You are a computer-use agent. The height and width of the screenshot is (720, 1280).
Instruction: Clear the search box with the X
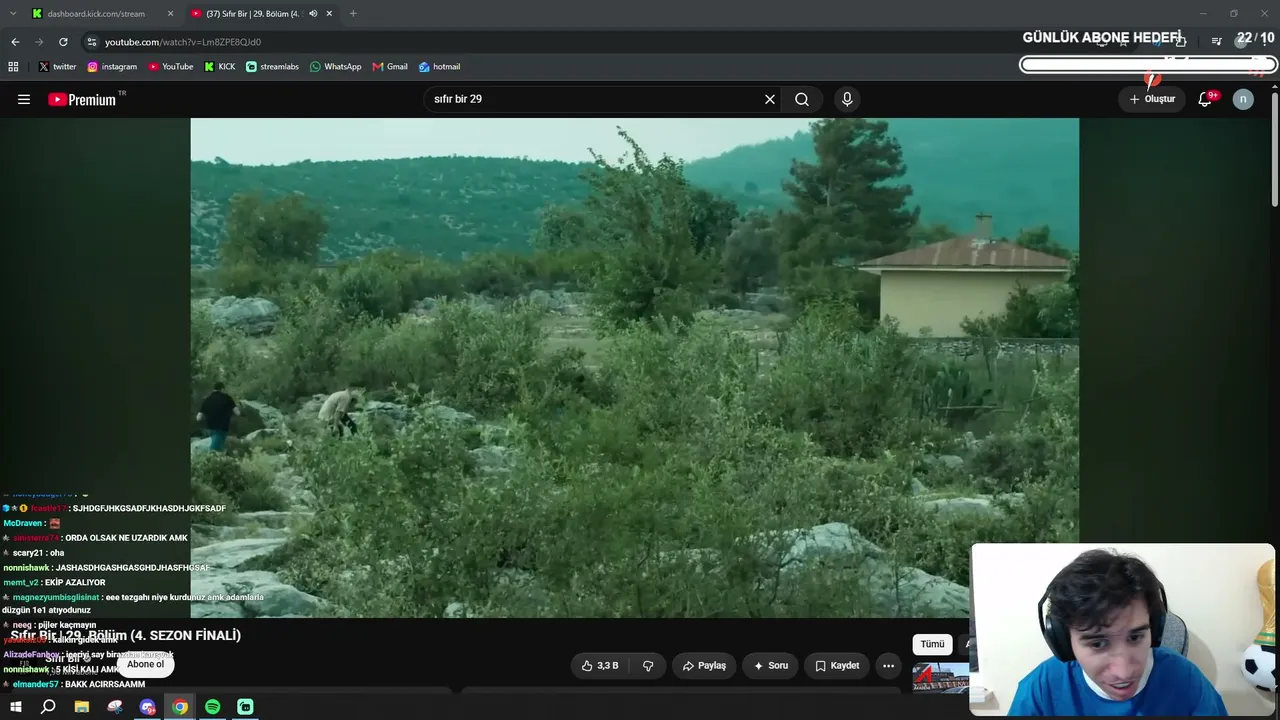(x=770, y=99)
